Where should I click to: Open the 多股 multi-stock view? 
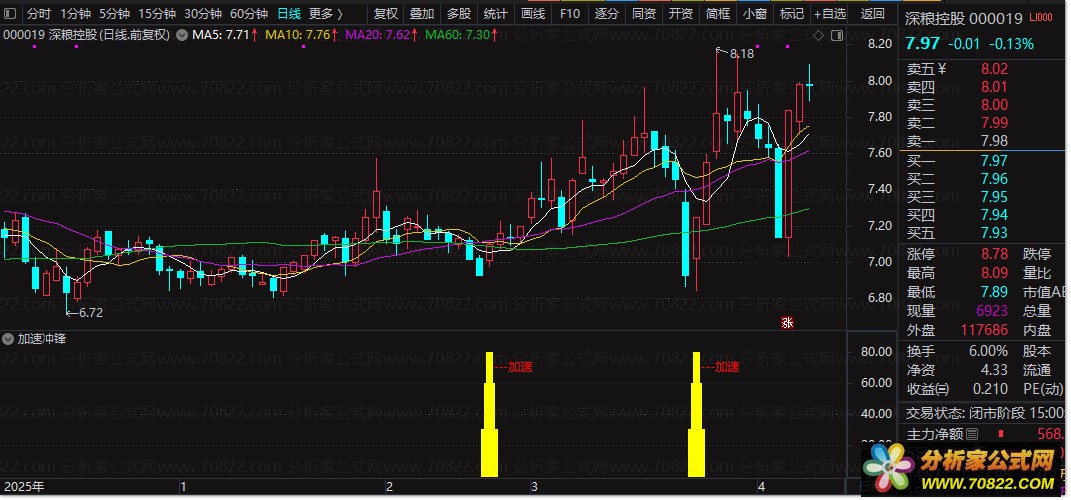tap(459, 13)
